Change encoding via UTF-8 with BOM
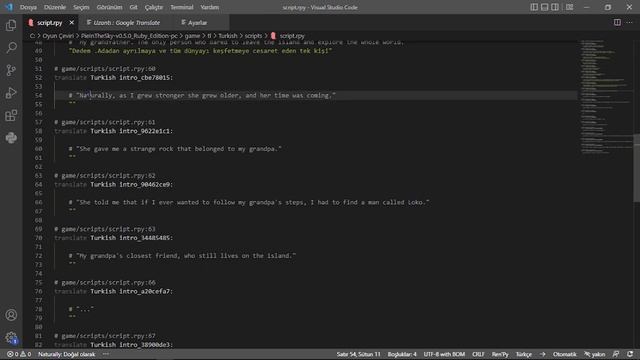The image size is (640, 360). tap(444, 354)
